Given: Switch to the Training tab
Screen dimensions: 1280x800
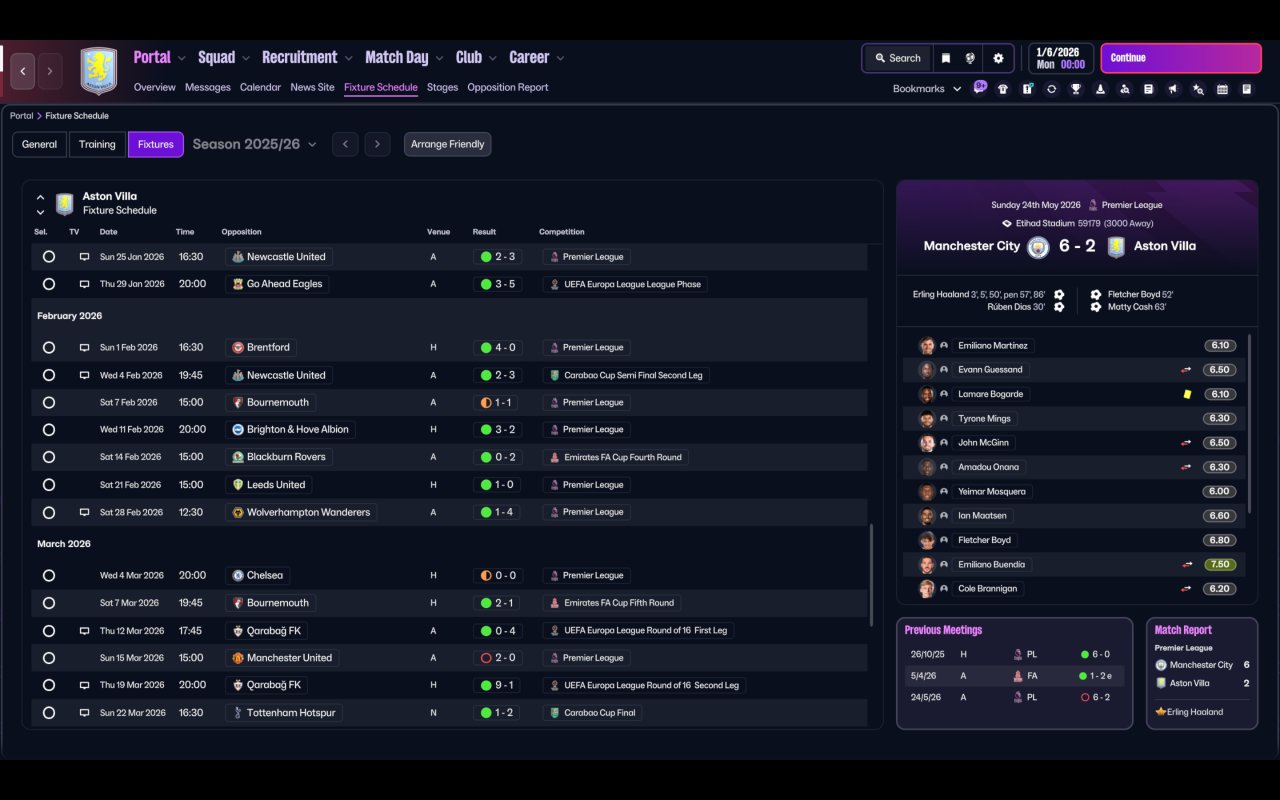Looking at the screenshot, I should point(97,144).
